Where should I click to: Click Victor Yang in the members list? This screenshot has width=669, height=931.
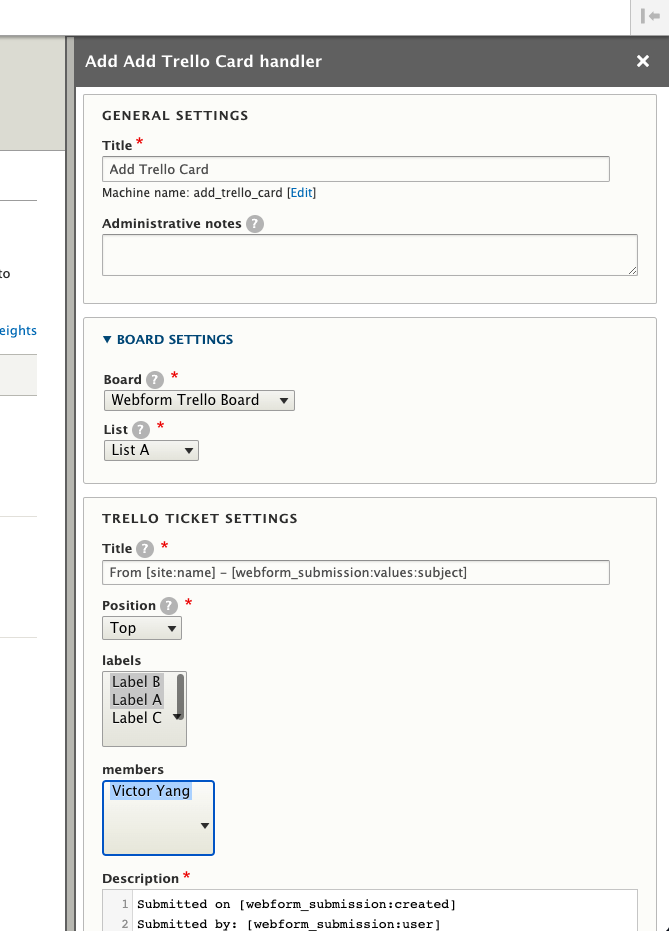click(x=150, y=790)
